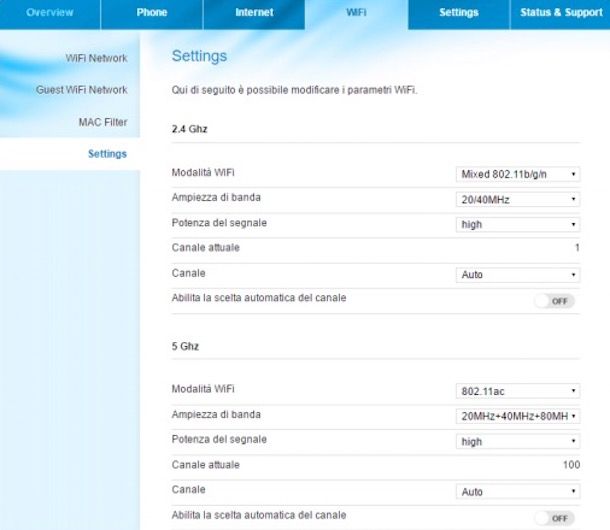Click the 5 Ghz section heading
610x530 pixels.
point(185,346)
